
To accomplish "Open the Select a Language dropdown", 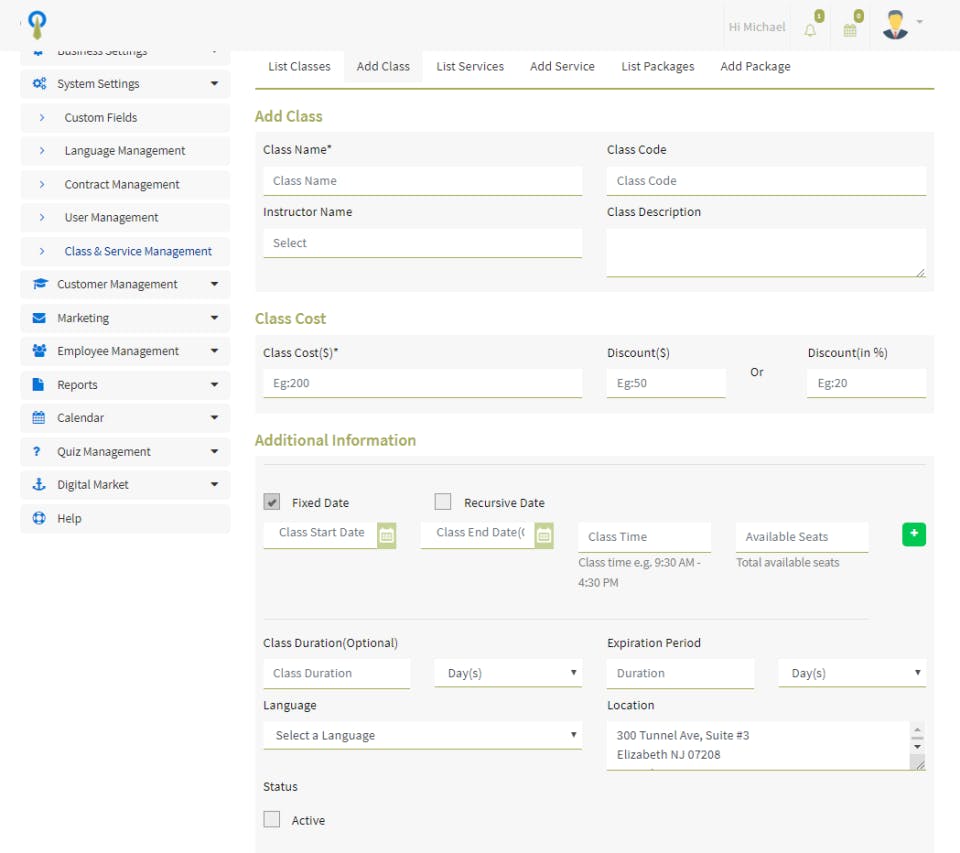I will (422, 735).
